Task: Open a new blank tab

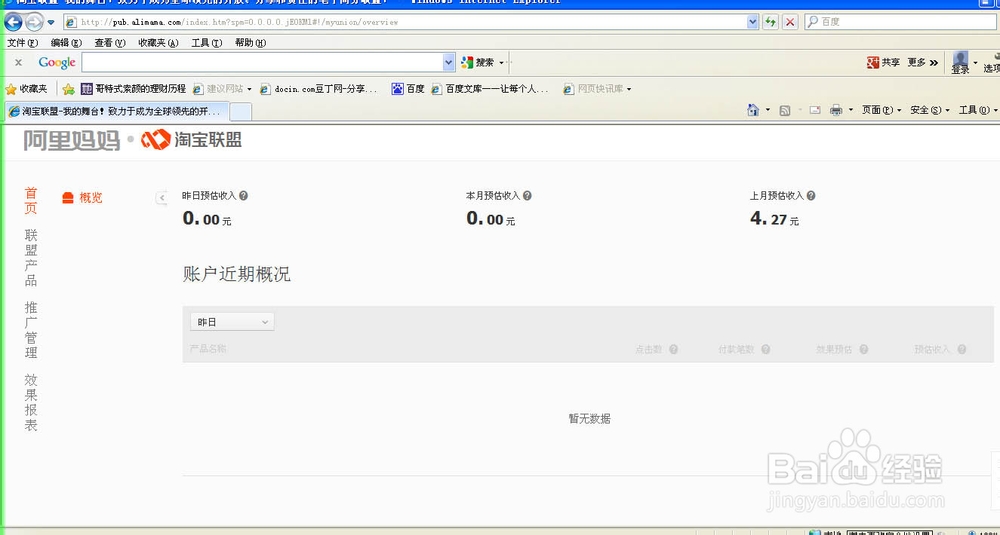Action: [240, 112]
